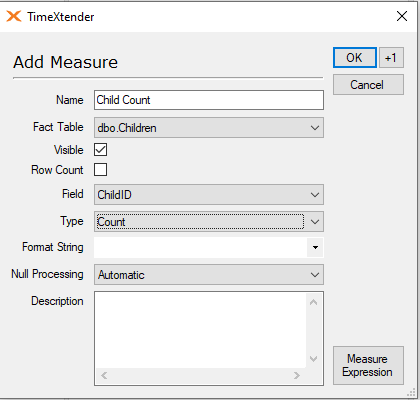Expand the Null Processing Automatic dropdown
The width and height of the screenshot is (420, 400).
209,275
